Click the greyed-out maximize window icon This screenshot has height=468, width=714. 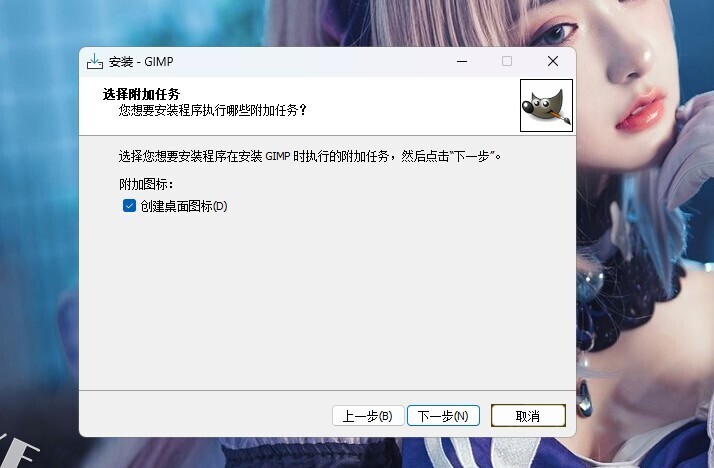(507, 61)
